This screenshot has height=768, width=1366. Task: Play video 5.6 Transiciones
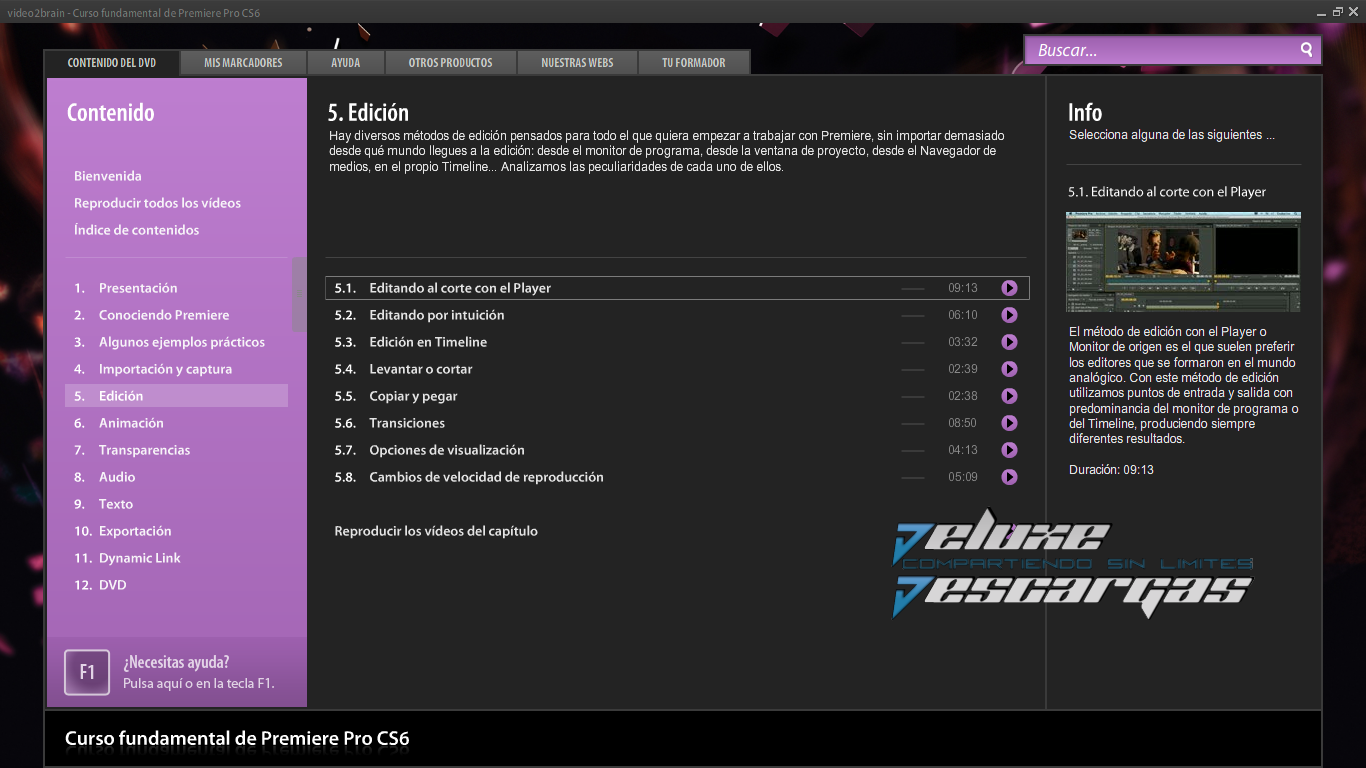click(1009, 423)
